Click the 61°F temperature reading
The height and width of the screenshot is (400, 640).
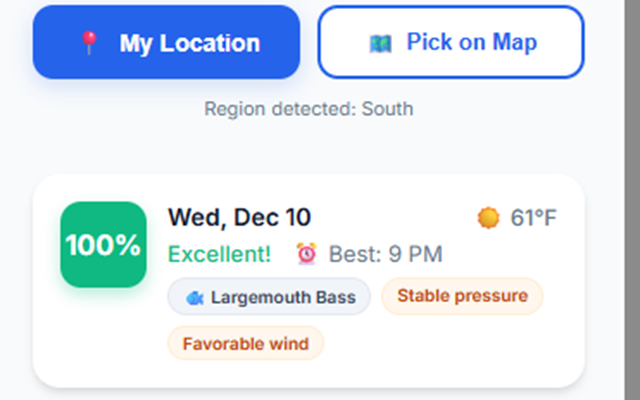tap(533, 218)
